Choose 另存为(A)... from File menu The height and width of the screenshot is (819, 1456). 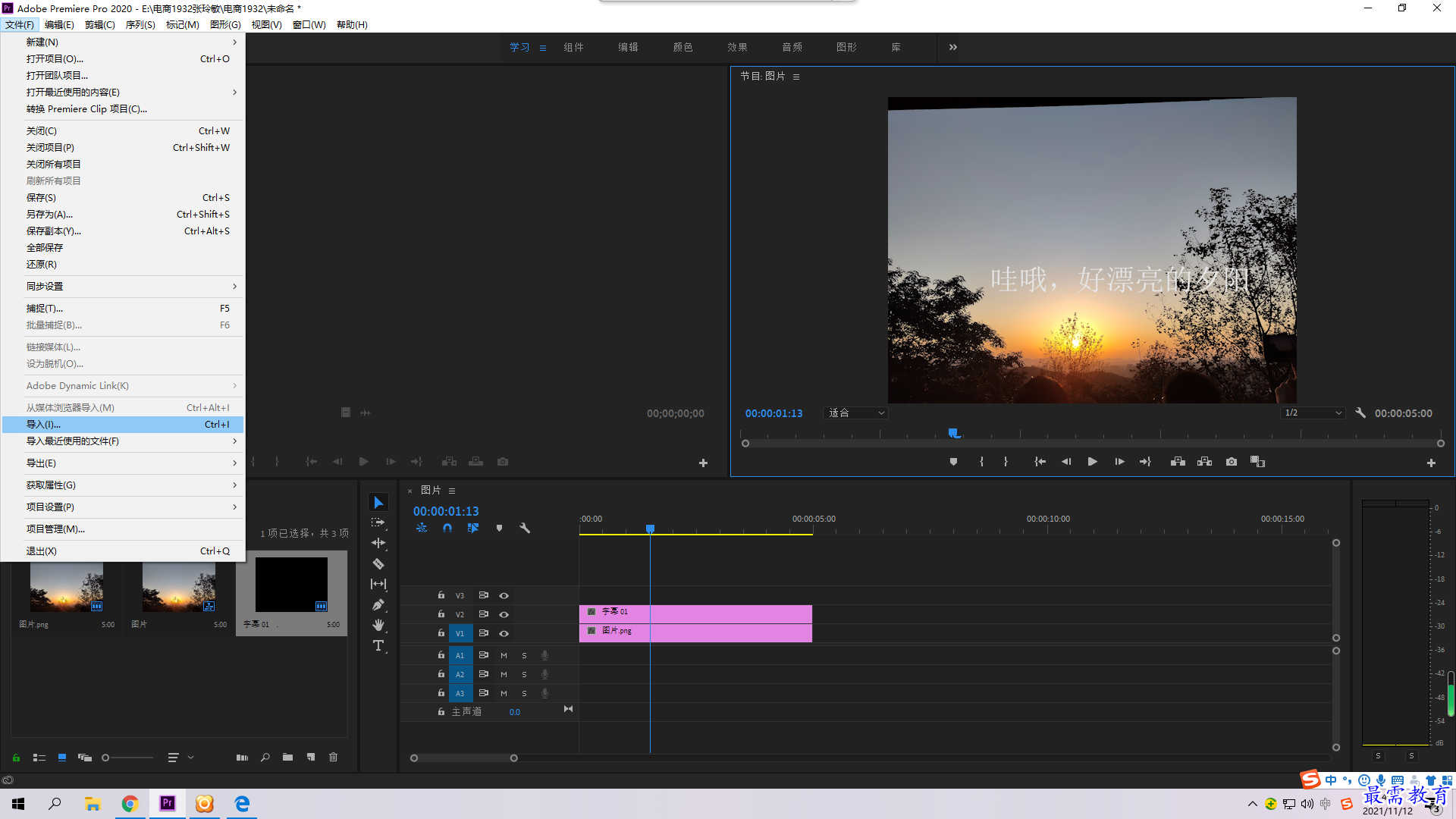[123, 215]
